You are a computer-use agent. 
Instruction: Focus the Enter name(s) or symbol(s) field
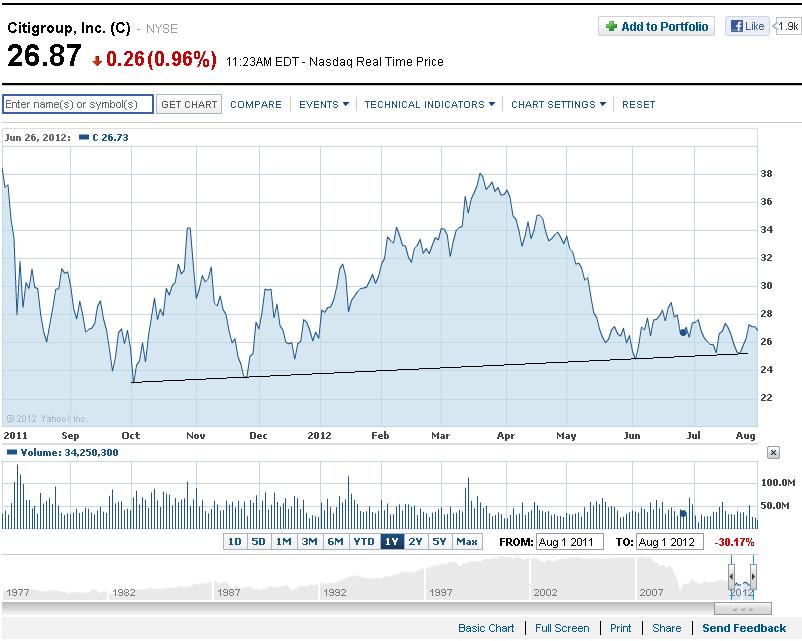[78, 104]
